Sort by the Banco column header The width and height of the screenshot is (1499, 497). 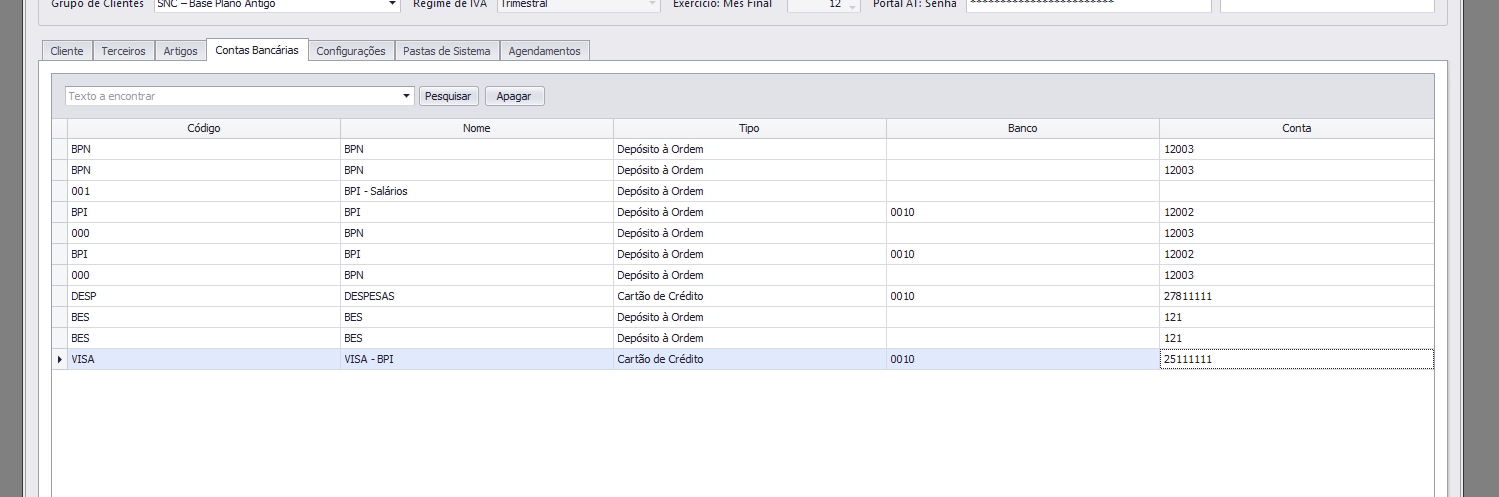(1022, 129)
